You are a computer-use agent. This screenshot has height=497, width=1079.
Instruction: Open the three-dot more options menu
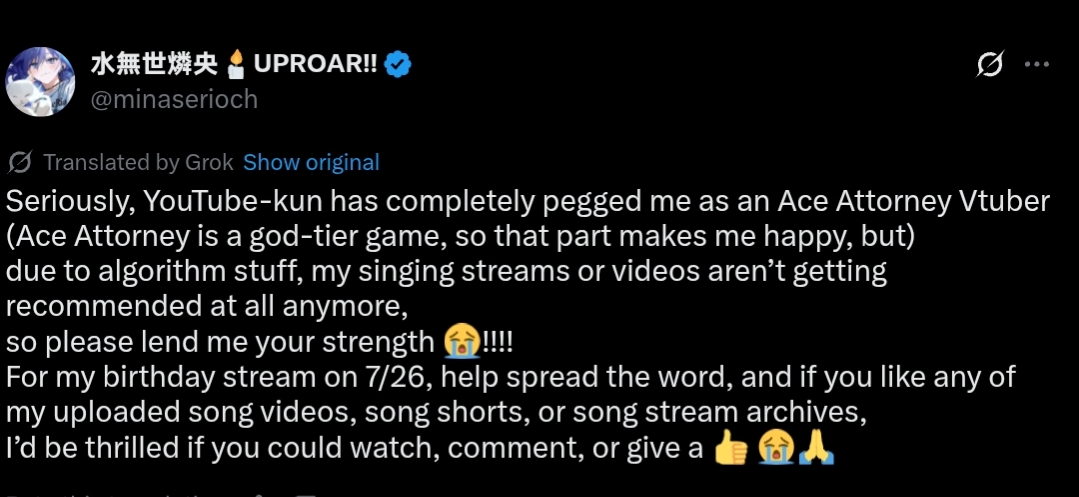(x=1037, y=65)
